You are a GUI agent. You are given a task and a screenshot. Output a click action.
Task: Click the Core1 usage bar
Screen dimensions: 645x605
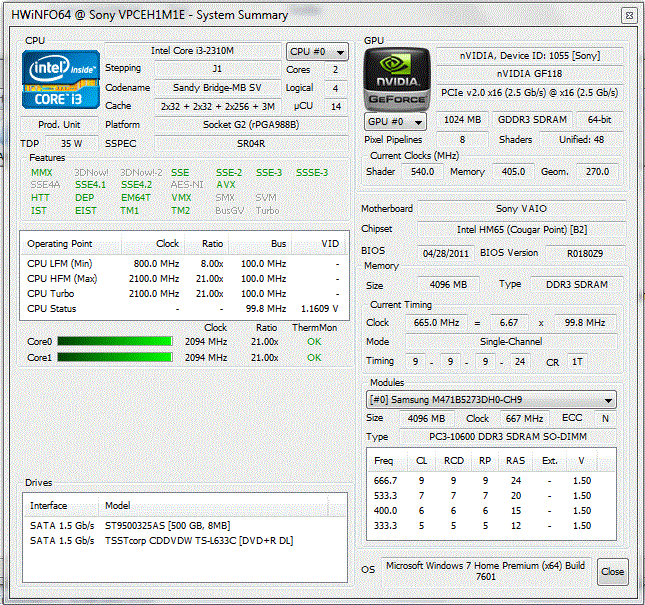click(x=115, y=357)
